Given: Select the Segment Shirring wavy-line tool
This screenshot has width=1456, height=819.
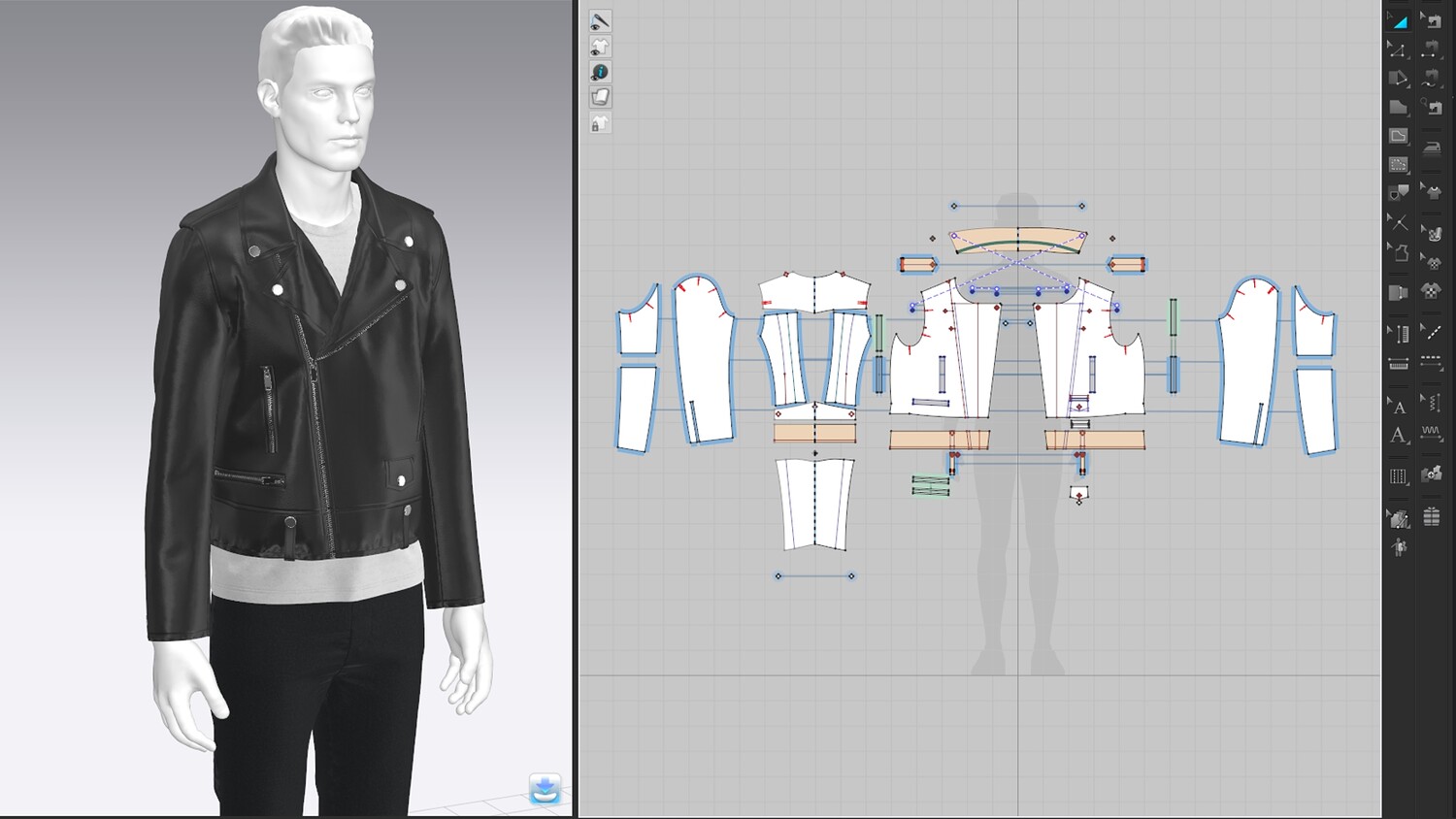Looking at the screenshot, I should pos(1432,432).
